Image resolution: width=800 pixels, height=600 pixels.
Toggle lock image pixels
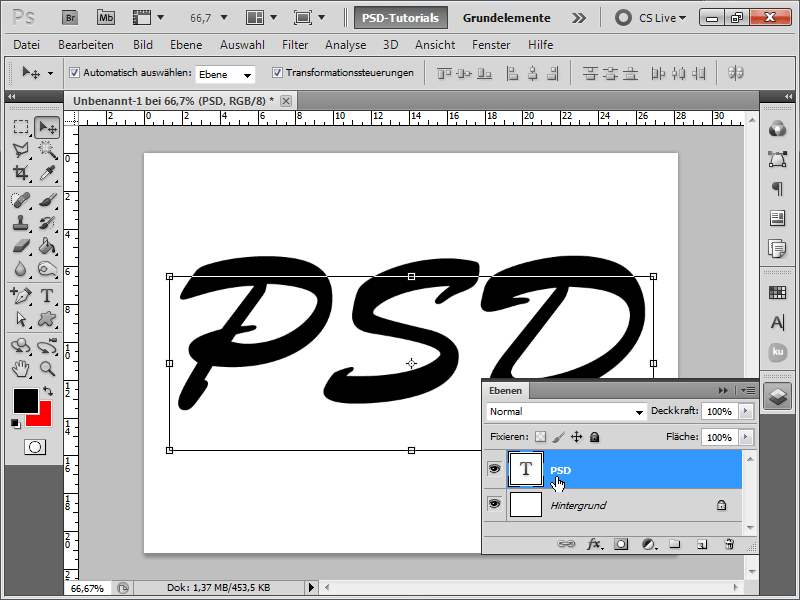coord(559,437)
